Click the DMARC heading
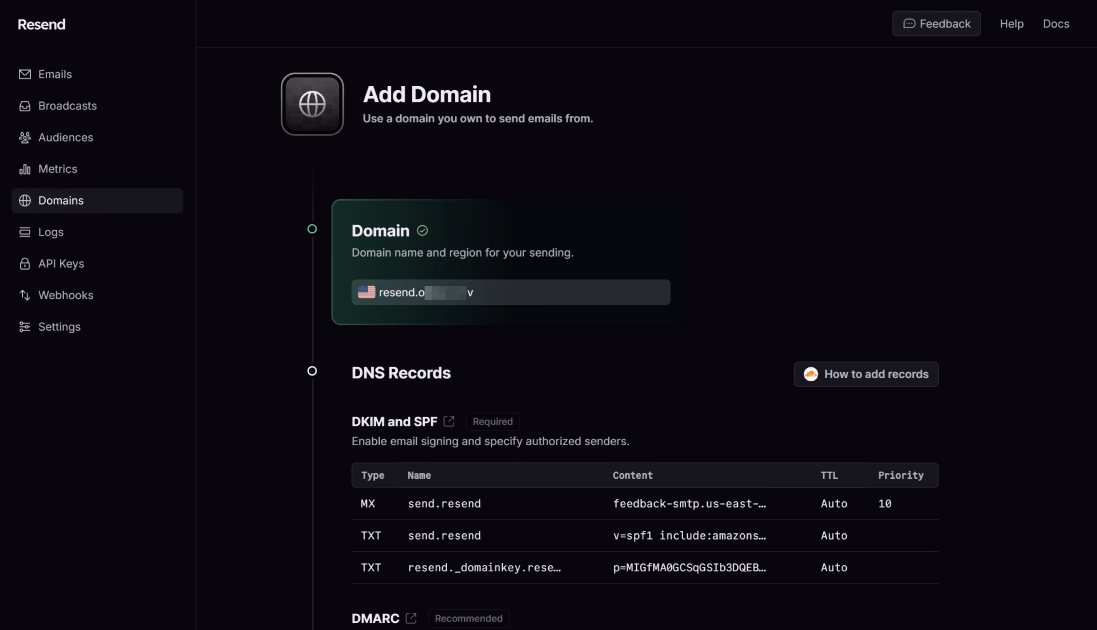 coord(375,618)
